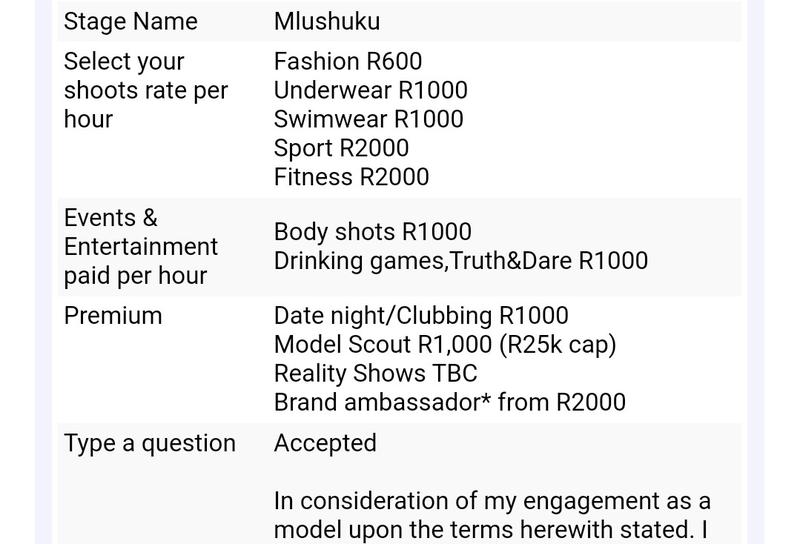Select Model Scout R1,000 (R25k cap)
The width and height of the screenshot is (800, 544).
[445, 345]
